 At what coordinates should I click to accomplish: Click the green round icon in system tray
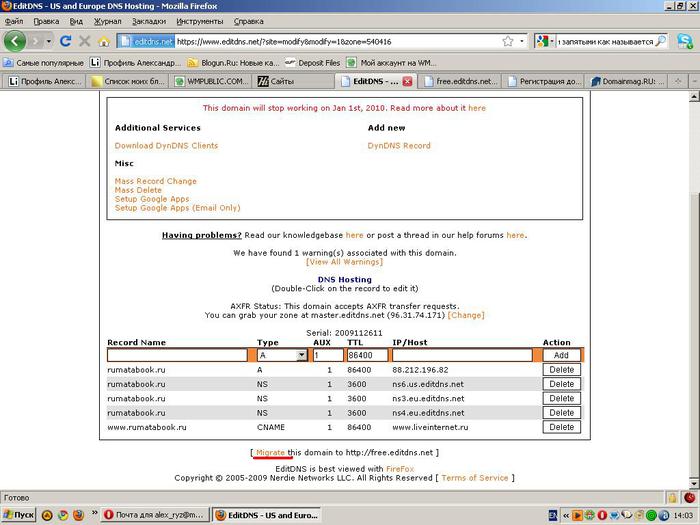pyautogui.click(x=652, y=516)
